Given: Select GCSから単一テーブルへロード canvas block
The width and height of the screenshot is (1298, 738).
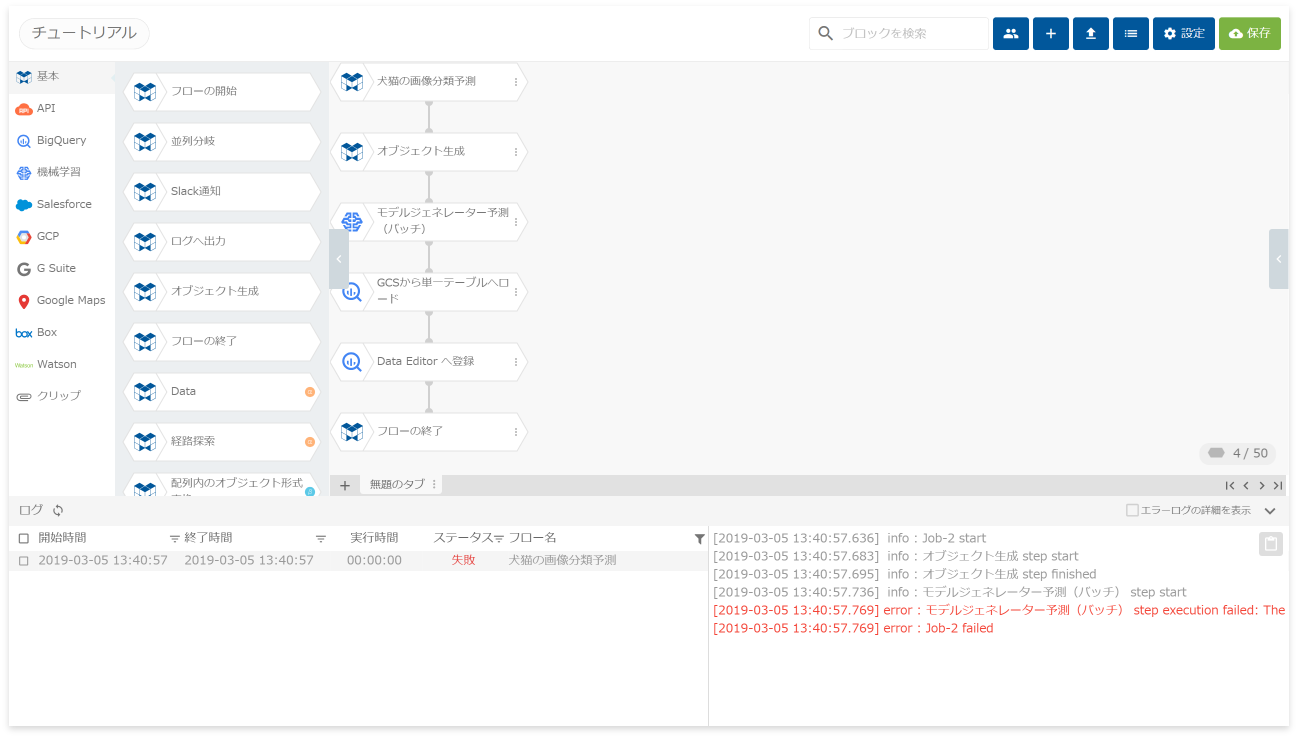Looking at the screenshot, I should click(x=429, y=291).
